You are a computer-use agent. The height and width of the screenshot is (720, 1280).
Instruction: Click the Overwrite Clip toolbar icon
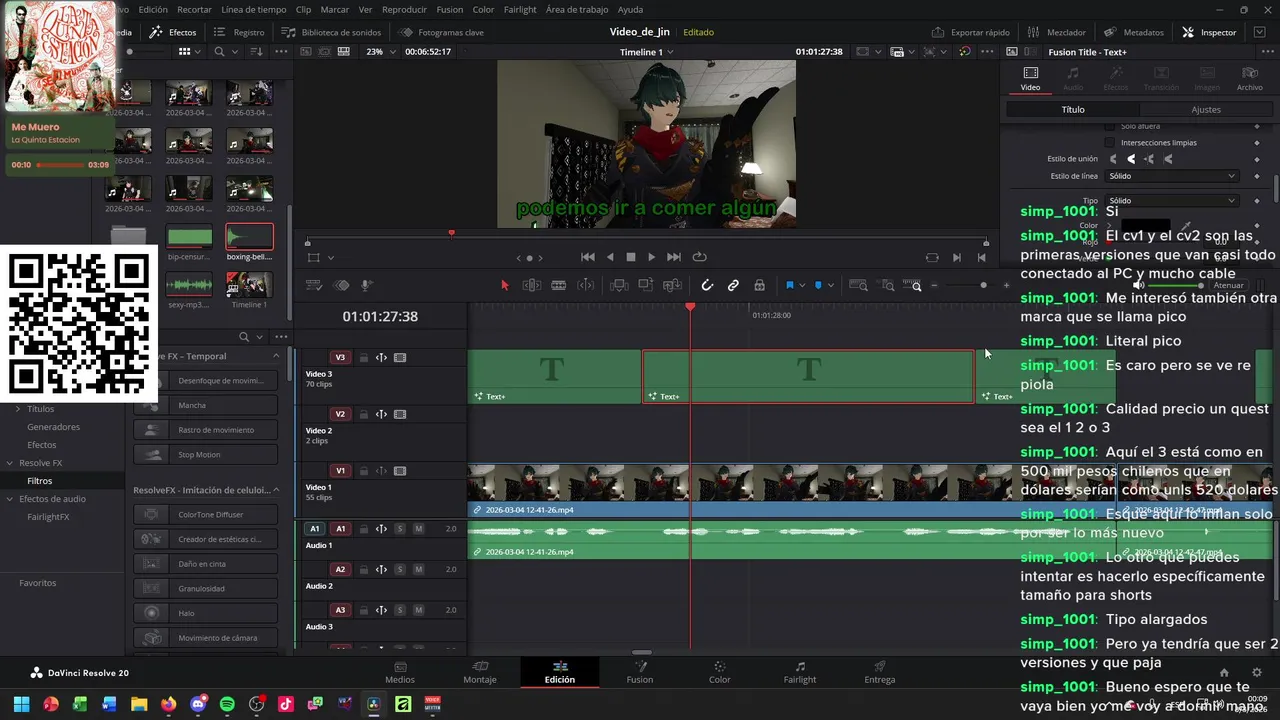coord(646,285)
